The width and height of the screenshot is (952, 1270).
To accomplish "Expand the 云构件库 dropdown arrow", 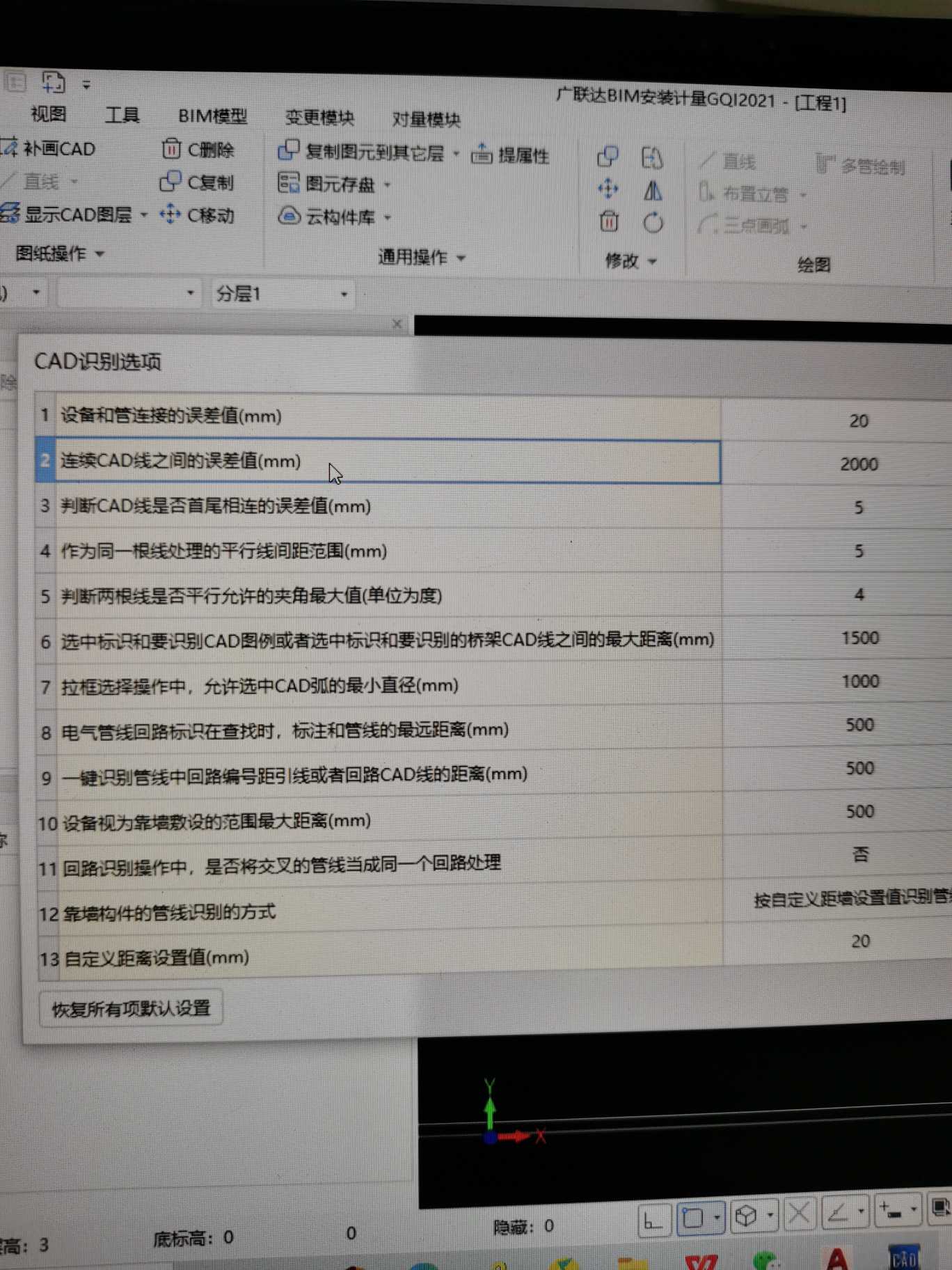I will tap(388, 218).
